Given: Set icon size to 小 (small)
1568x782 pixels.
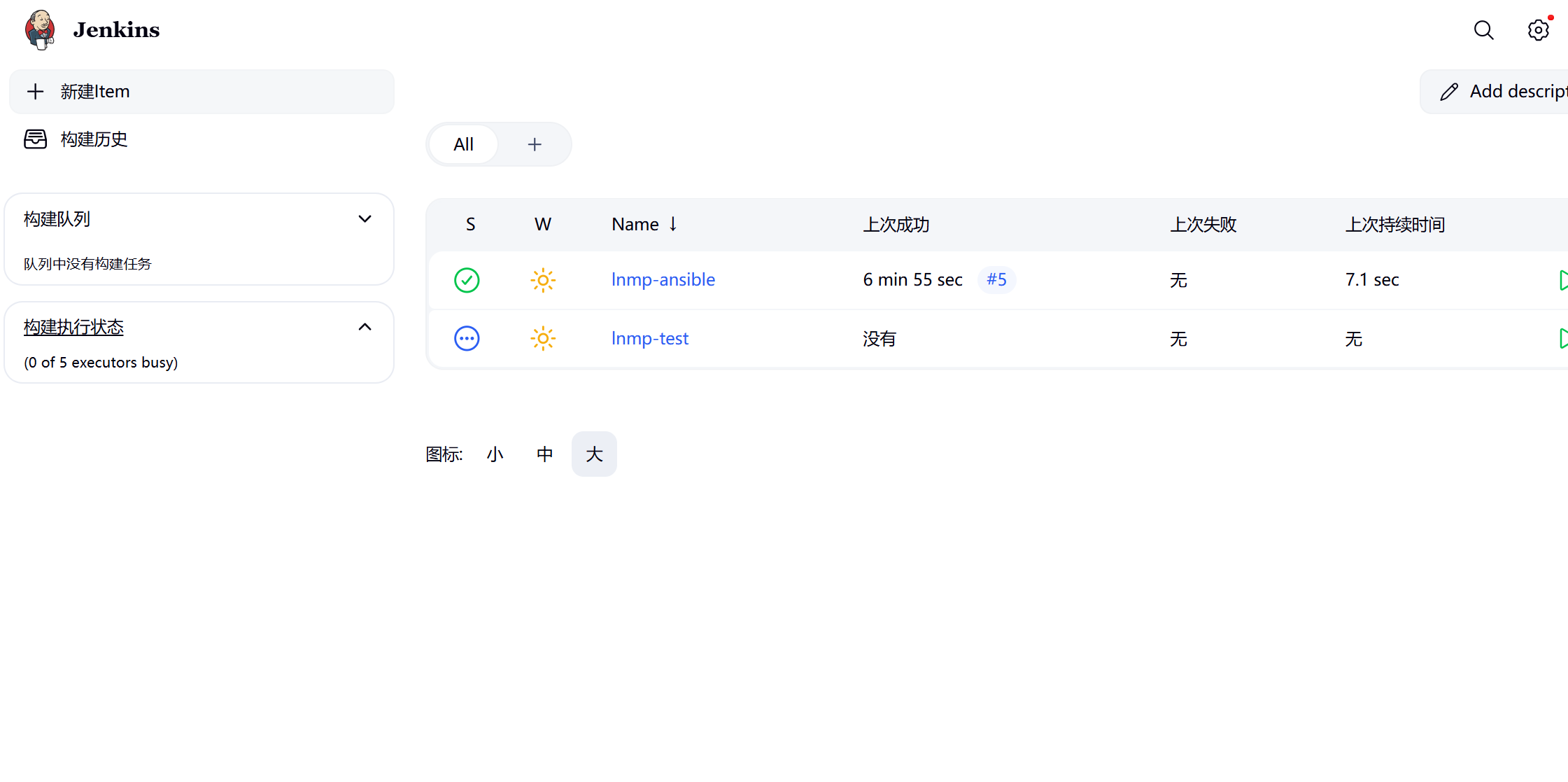Looking at the screenshot, I should point(495,454).
